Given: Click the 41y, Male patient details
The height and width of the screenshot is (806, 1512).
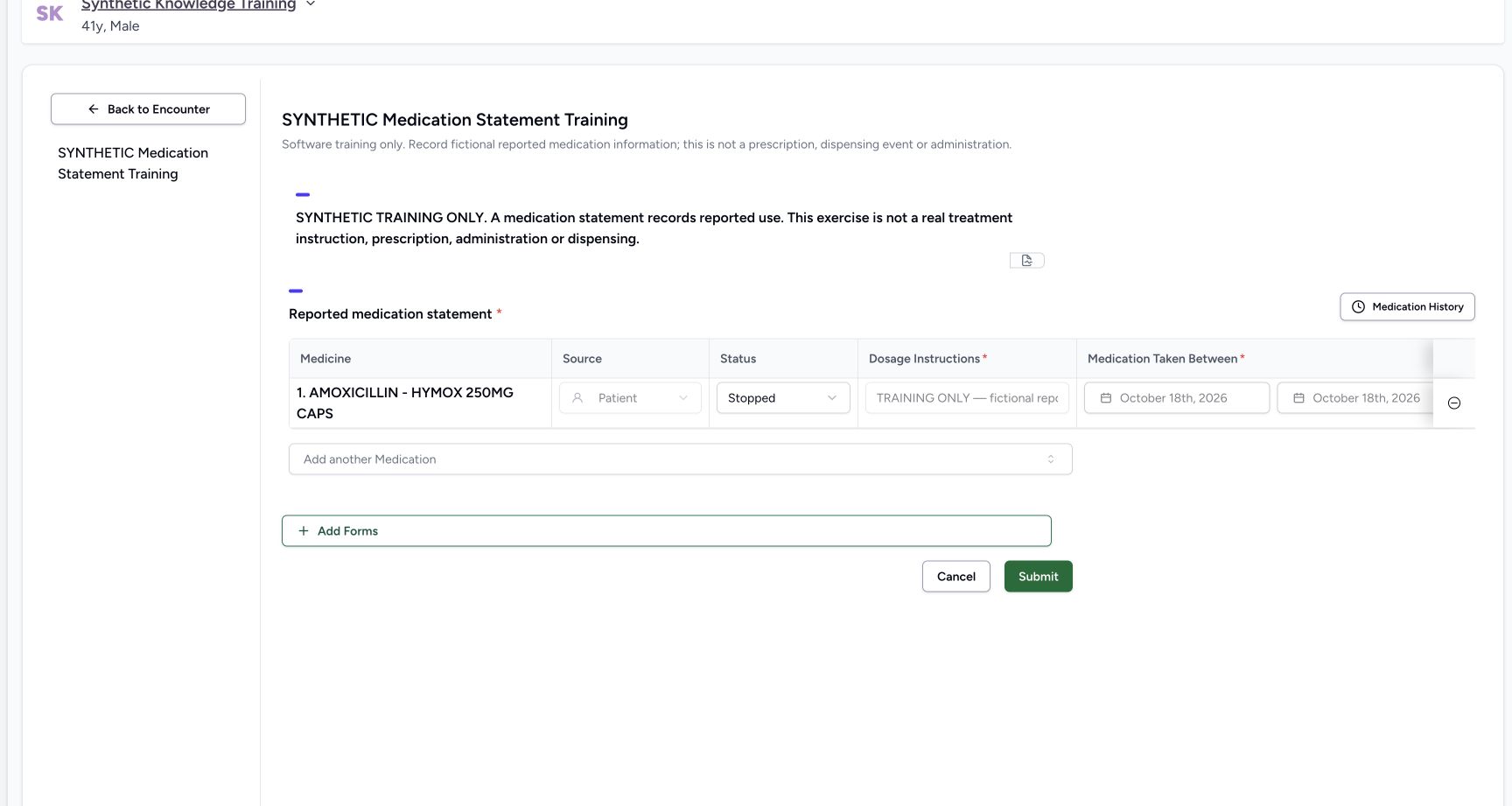Looking at the screenshot, I should coord(110,26).
